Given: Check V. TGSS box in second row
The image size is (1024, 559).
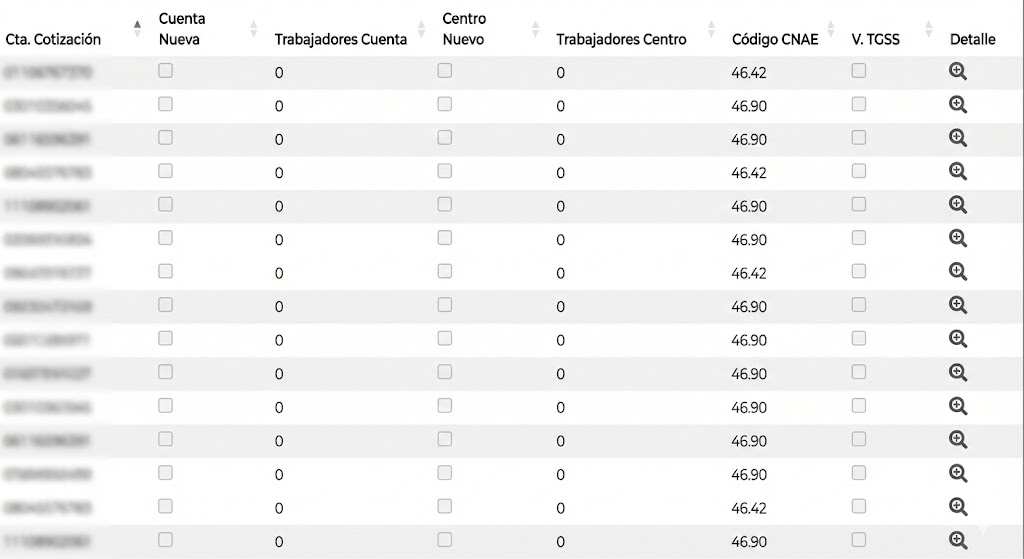Looking at the screenshot, I should (859, 104).
